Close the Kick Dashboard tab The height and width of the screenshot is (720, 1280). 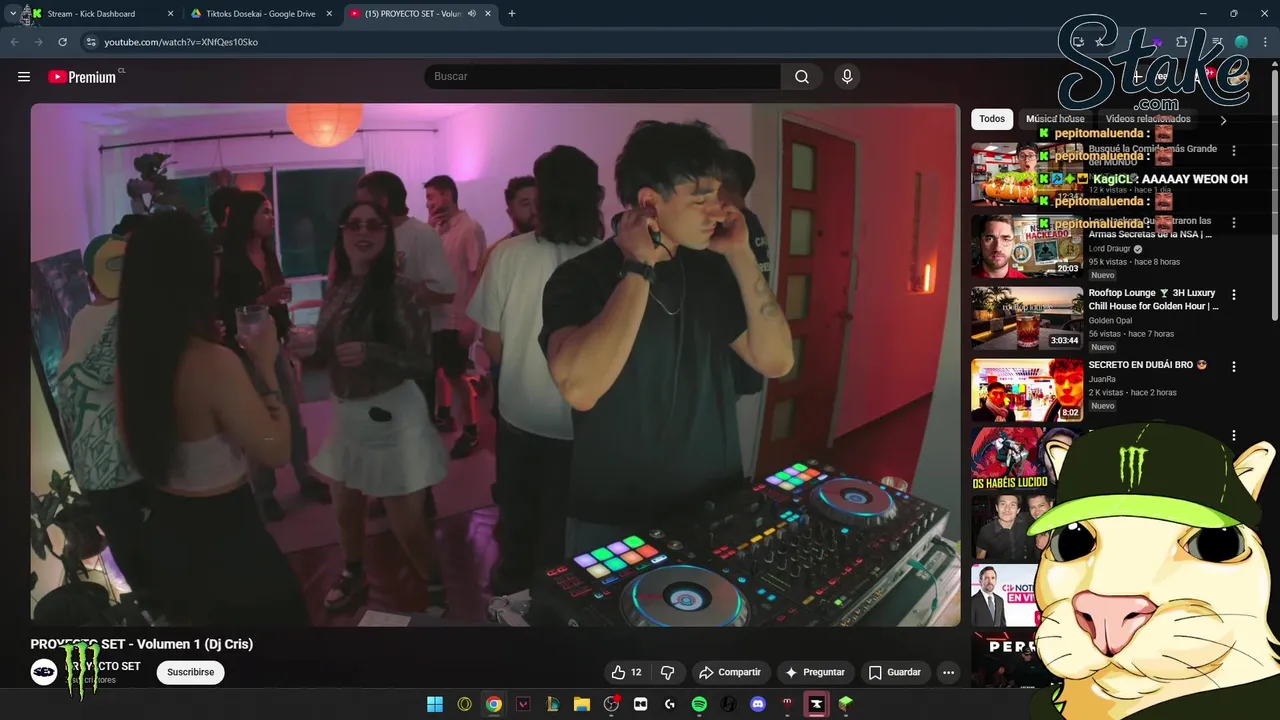[x=170, y=14]
